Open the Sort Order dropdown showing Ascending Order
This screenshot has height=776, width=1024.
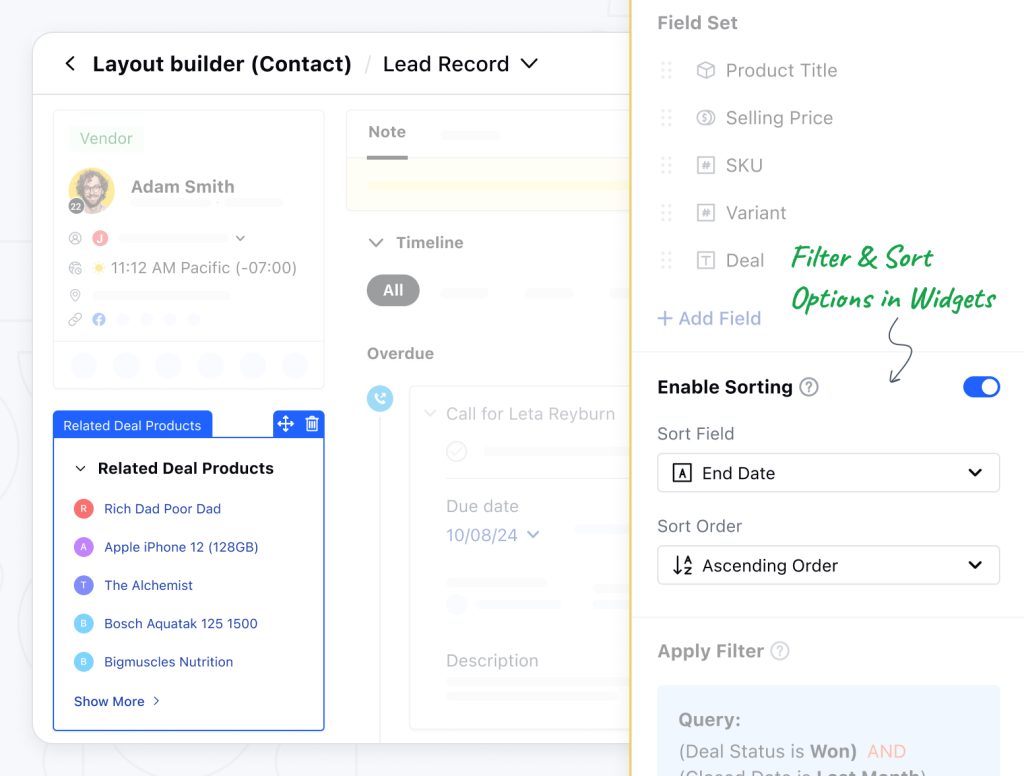pos(828,565)
